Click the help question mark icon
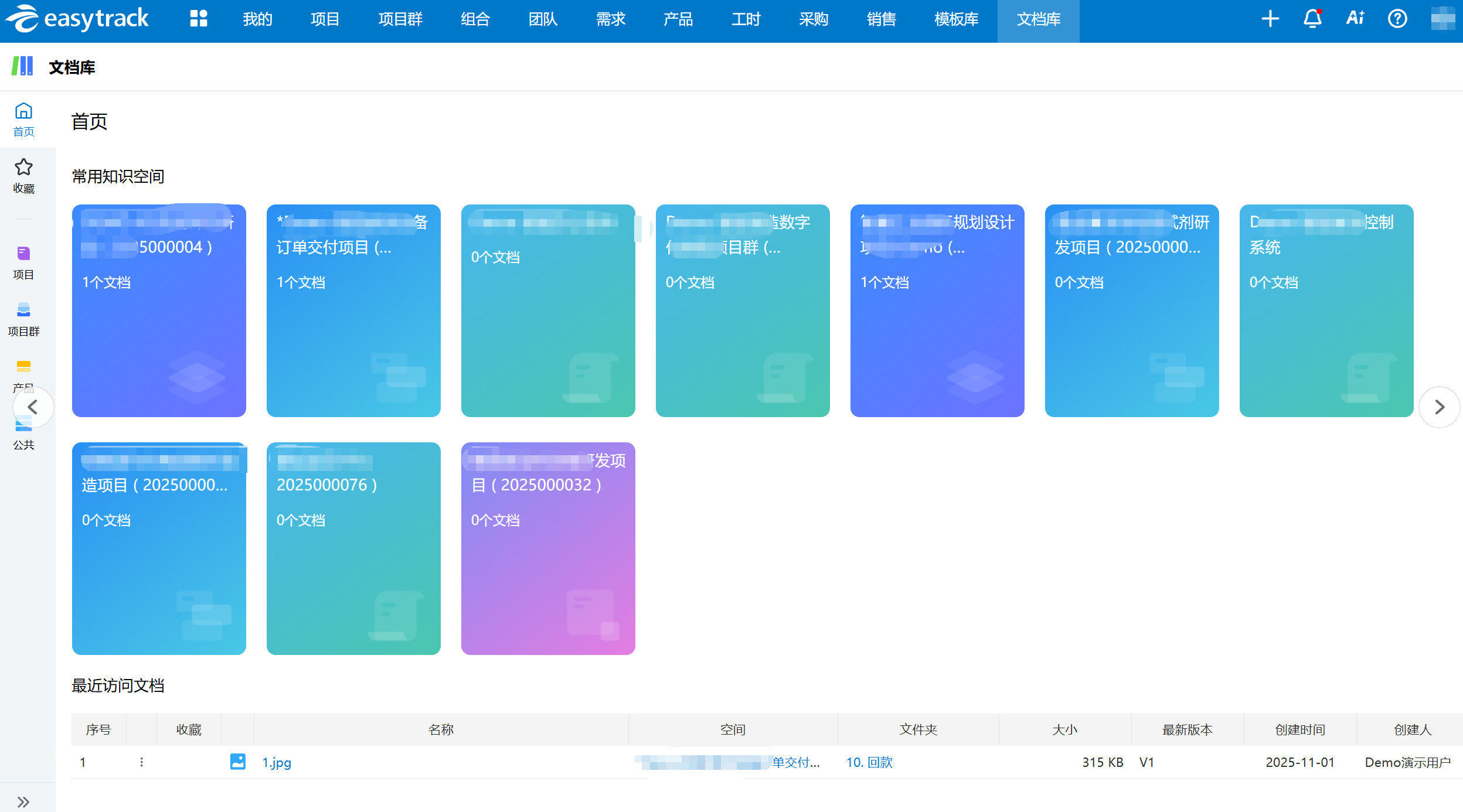Screen dimensions: 1463x812 click(1397, 19)
